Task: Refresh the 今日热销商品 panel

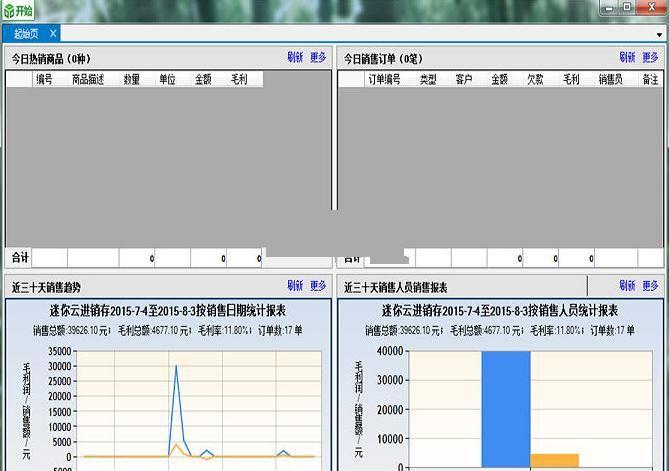Action: [295, 57]
